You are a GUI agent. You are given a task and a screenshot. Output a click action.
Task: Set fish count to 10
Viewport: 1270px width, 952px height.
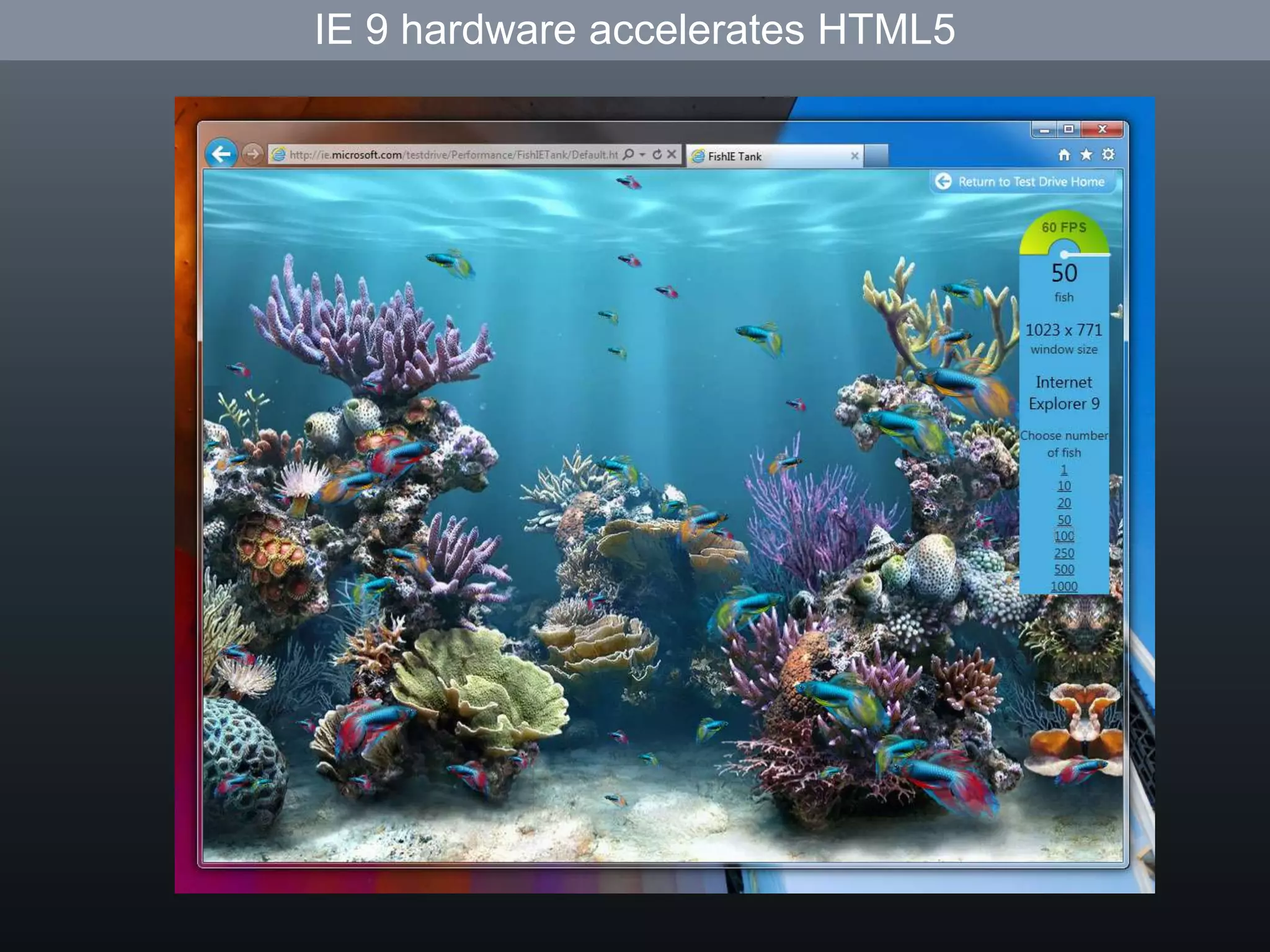coord(1064,487)
